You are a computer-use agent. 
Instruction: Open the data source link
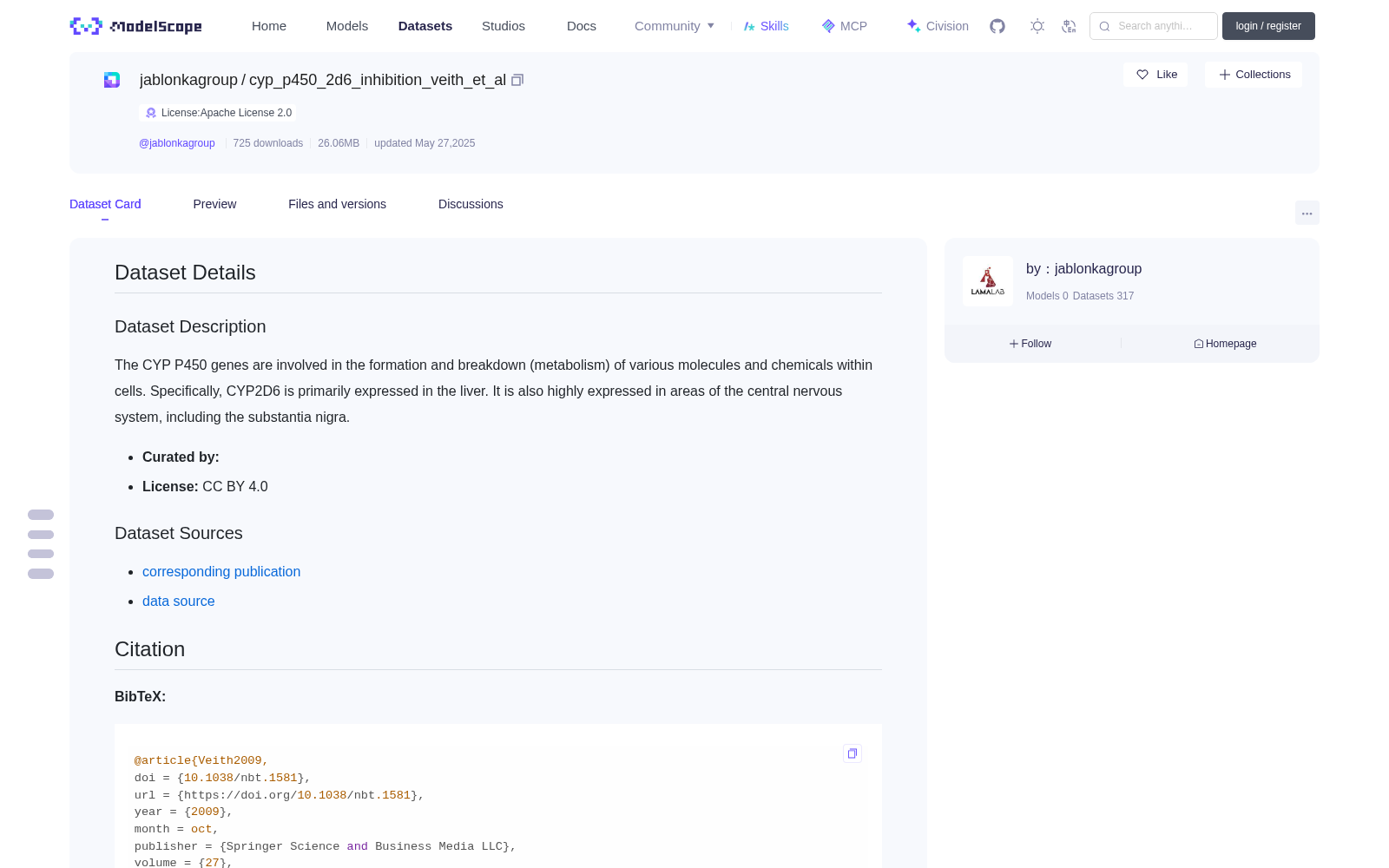pyautogui.click(x=178, y=601)
